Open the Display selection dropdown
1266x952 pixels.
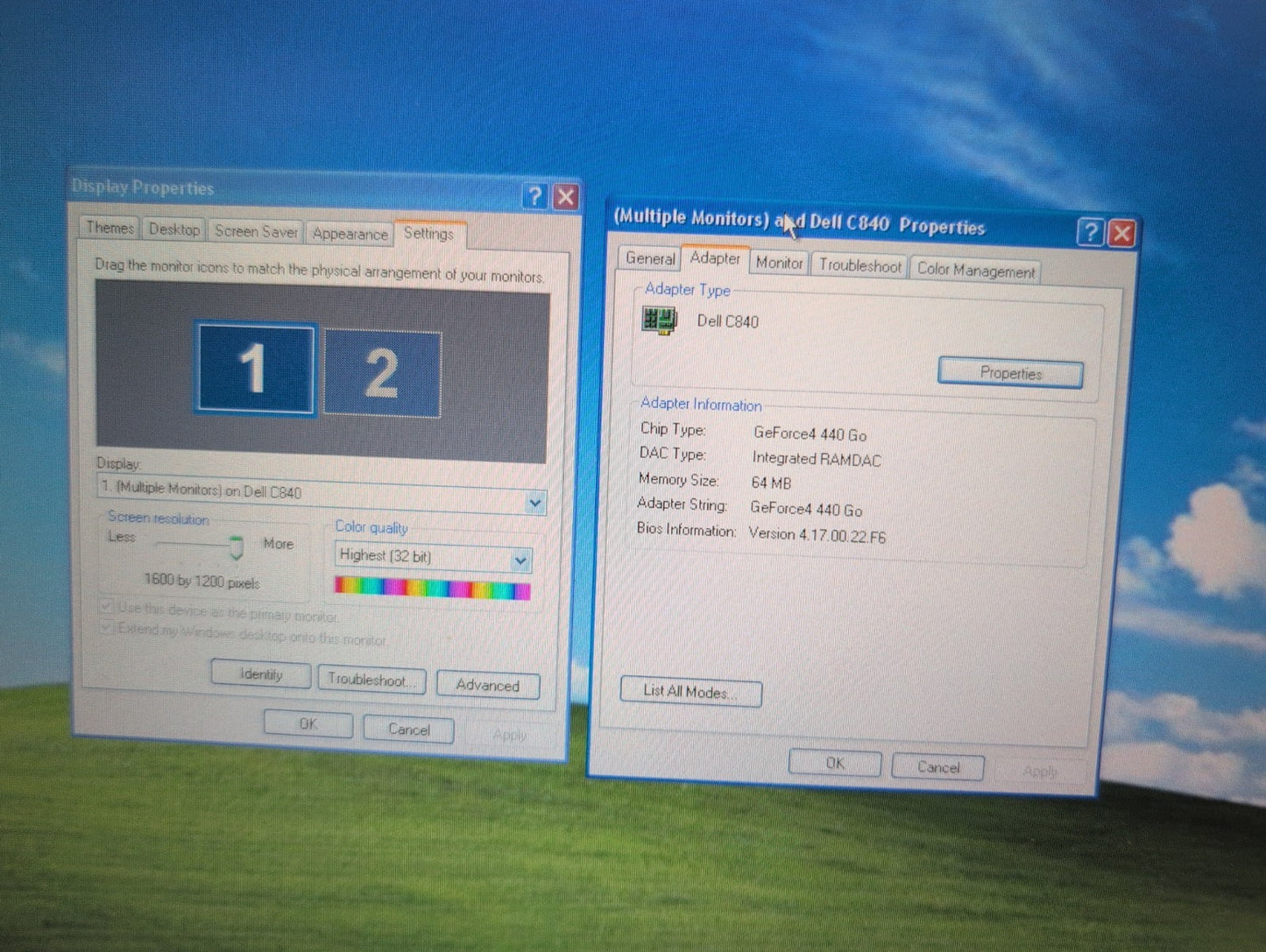click(534, 503)
